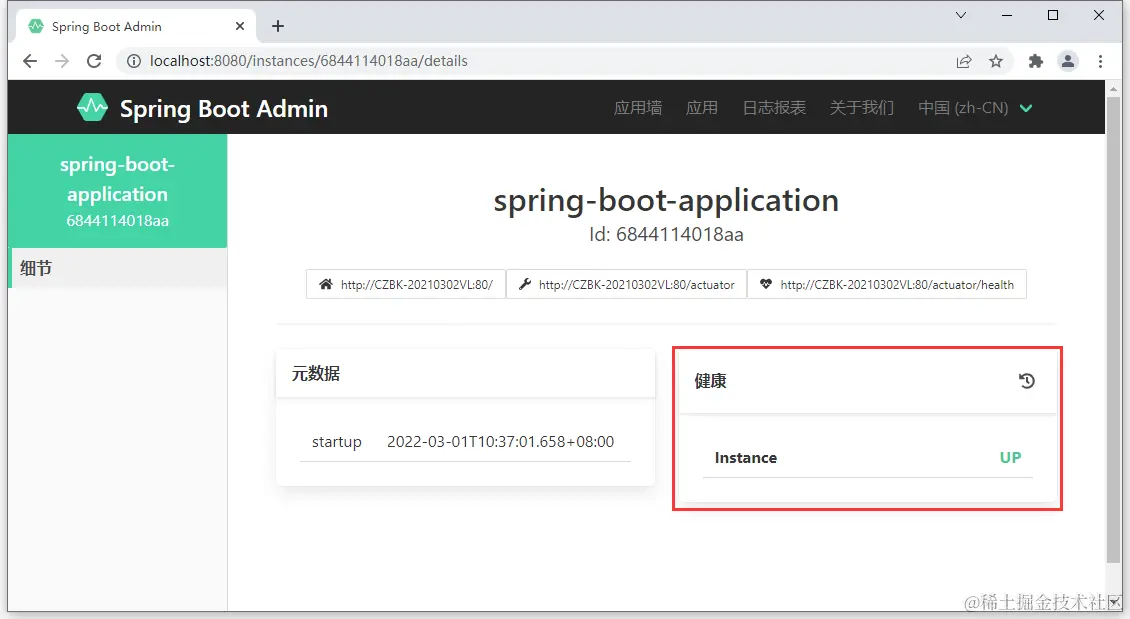This screenshot has width=1130, height=619.
Task: Click the spring-boot-application page heading
Action: (666, 201)
